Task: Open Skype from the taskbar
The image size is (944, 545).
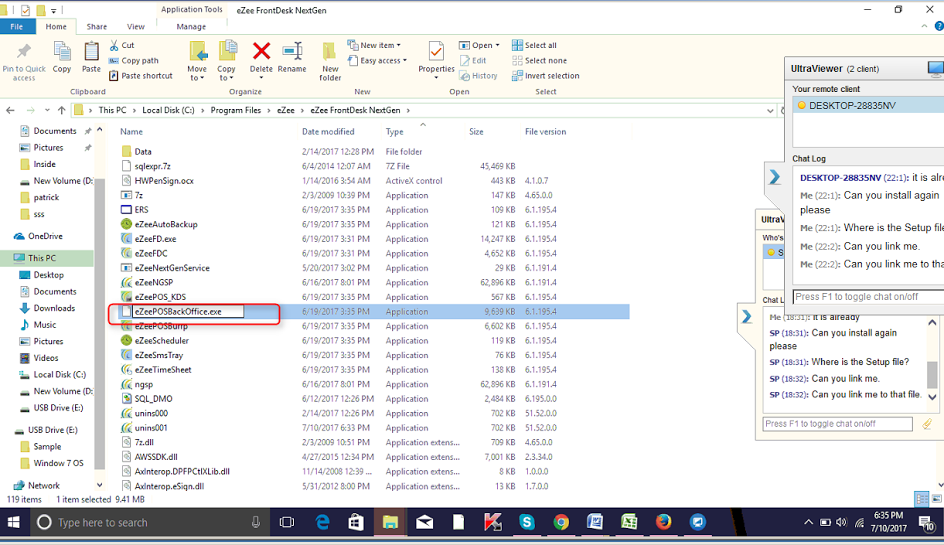Action: click(527, 522)
